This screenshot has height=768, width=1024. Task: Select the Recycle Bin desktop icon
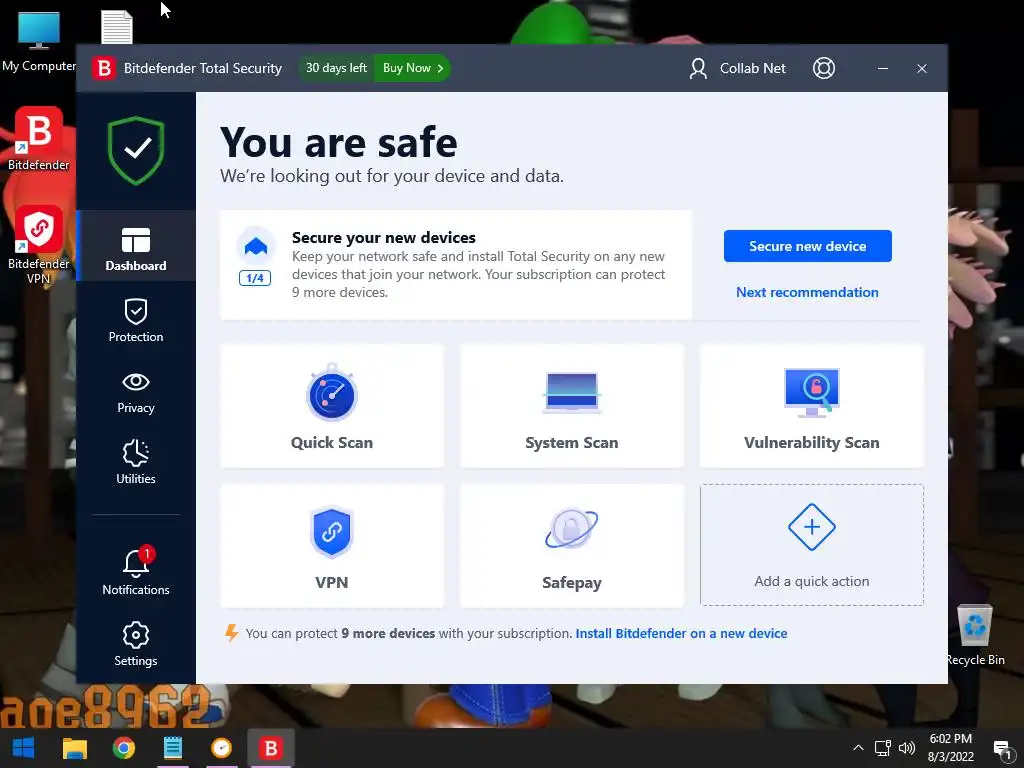click(974, 635)
